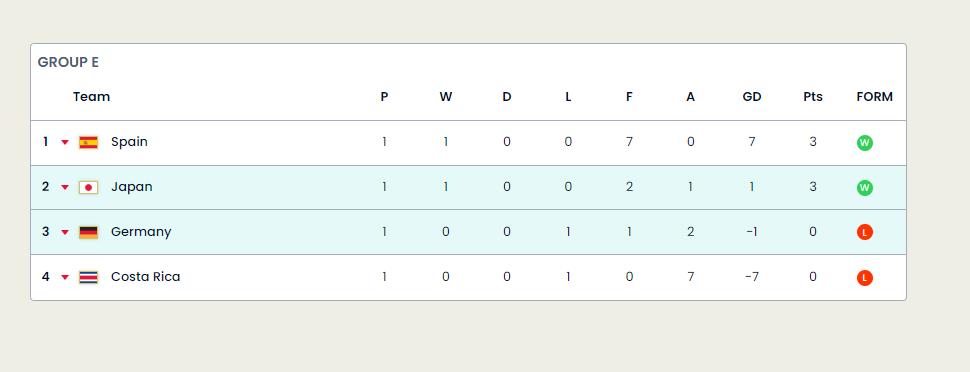Click Costa Rica's red L form badge

point(864,278)
